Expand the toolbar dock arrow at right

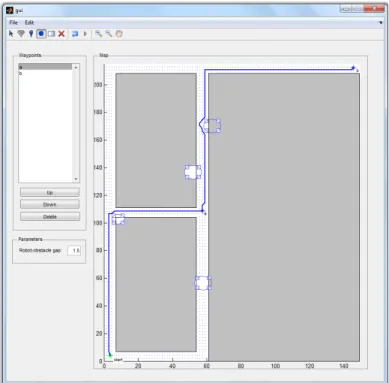pyautogui.click(x=381, y=23)
